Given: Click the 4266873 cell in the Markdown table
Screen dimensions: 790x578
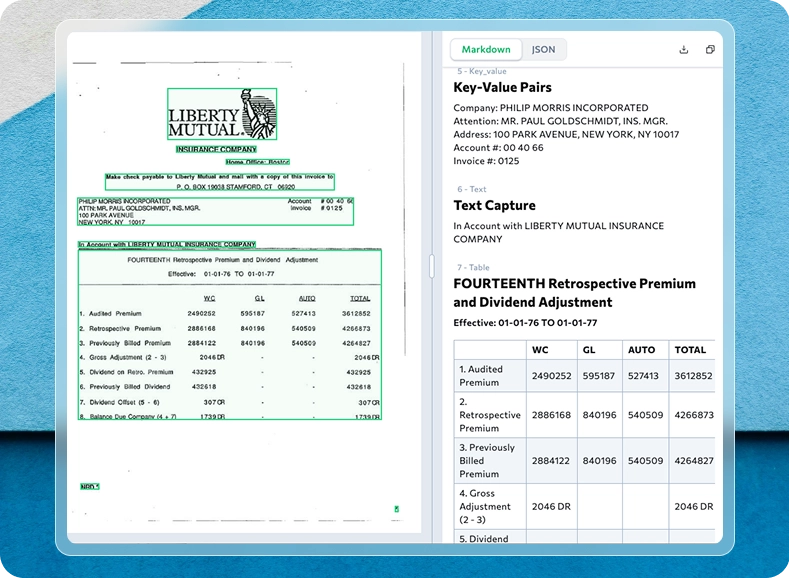Looking at the screenshot, I should (x=694, y=415).
